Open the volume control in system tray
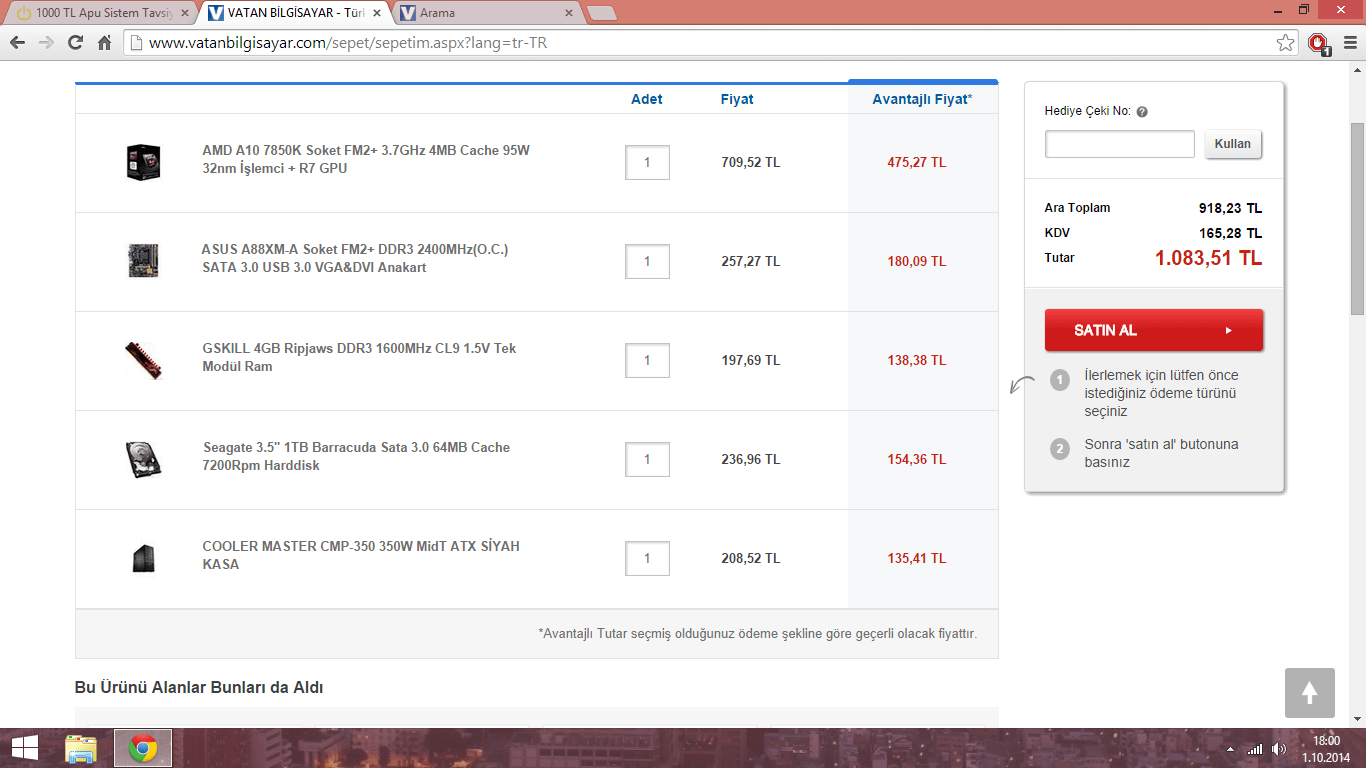The height and width of the screenshot is (768, 1366). coord(1279,749)
